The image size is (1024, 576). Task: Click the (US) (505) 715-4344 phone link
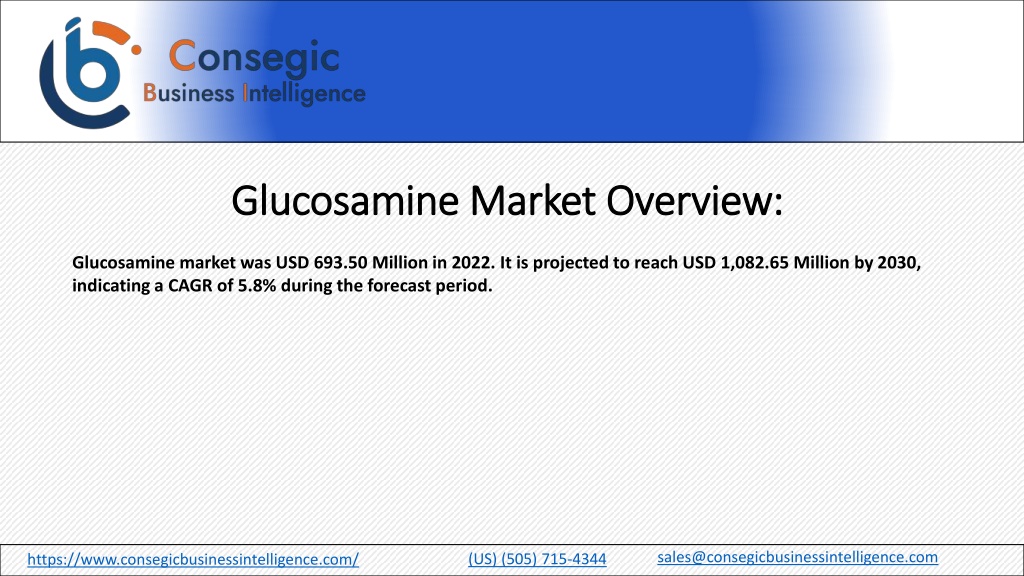pos(537,559)
